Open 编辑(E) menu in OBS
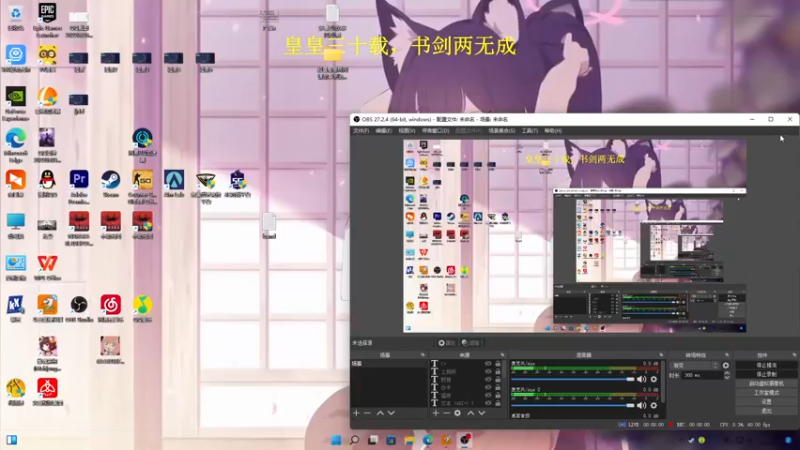The height and width of the screenshot is (450, 800). pos(384,131)
